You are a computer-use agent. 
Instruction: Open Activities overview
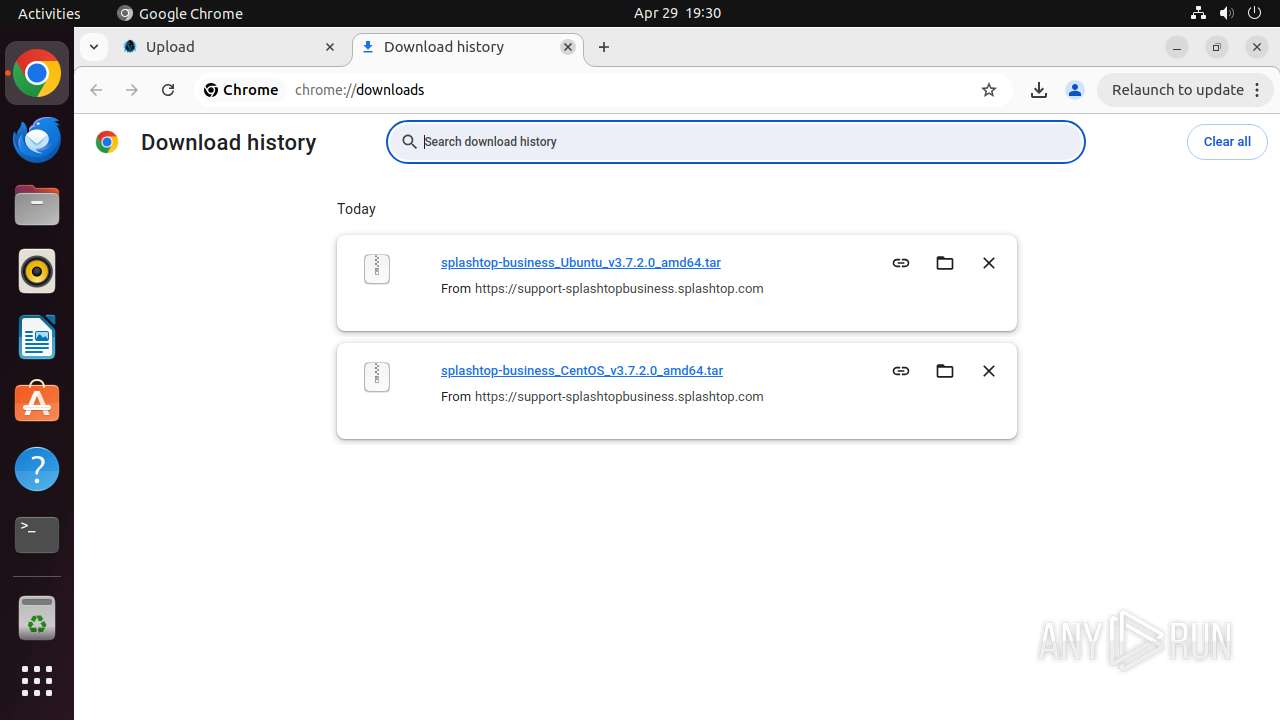49,13
